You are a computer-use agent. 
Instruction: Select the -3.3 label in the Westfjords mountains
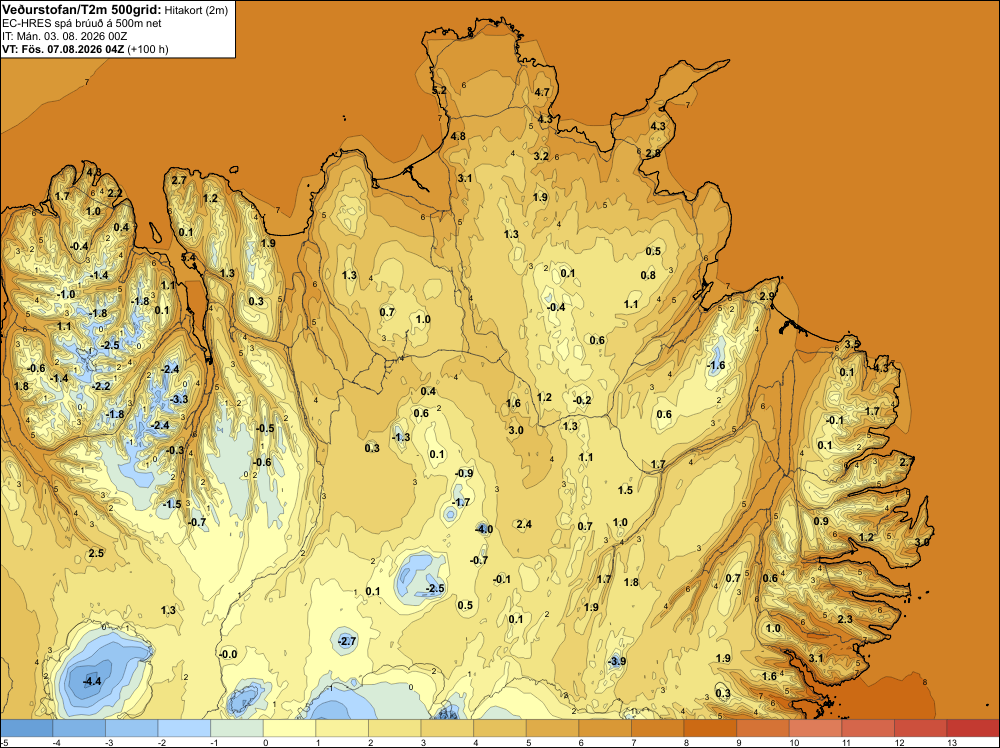tap(180, 399)
